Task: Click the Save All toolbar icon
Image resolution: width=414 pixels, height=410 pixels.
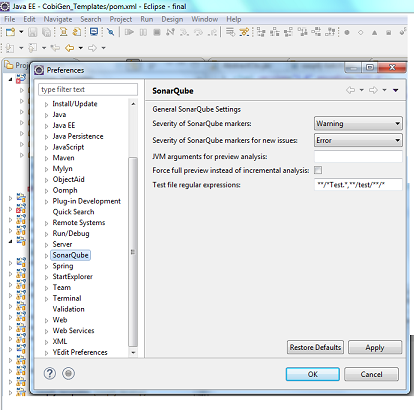Action: pyautogui.click(x=47, y=32)
